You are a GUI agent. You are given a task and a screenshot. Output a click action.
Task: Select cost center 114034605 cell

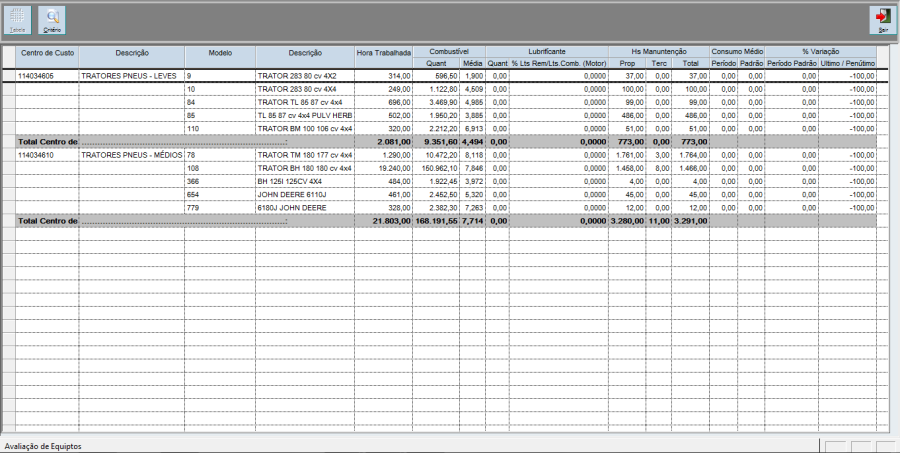[x=47, y=76]
